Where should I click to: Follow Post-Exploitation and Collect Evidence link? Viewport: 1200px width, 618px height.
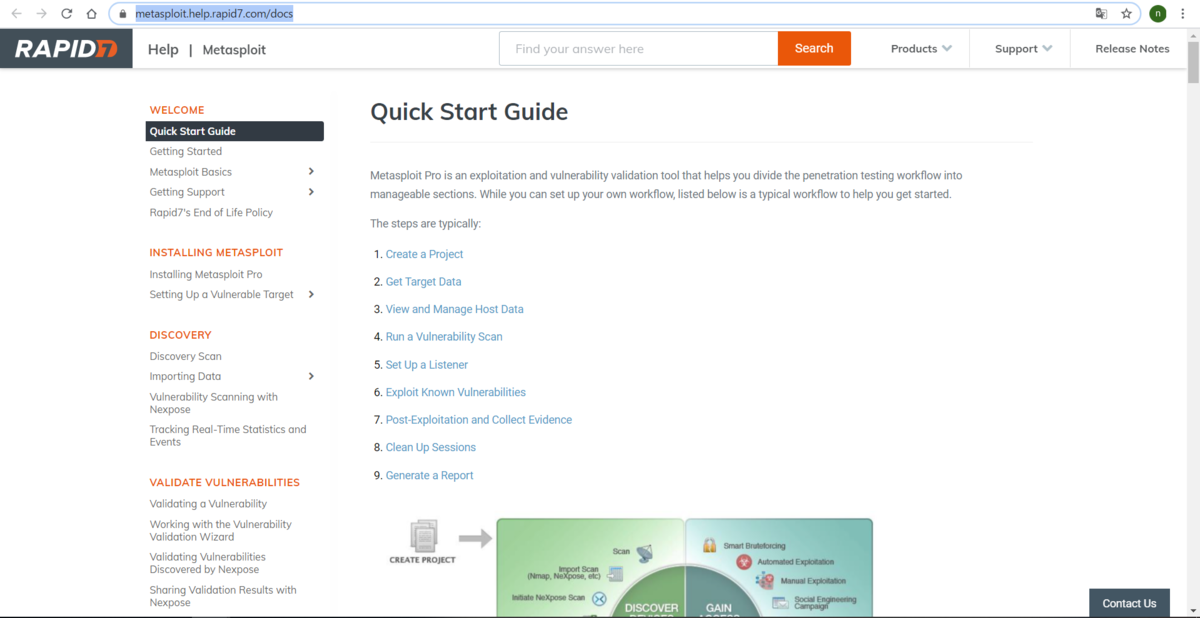point(479,420)
